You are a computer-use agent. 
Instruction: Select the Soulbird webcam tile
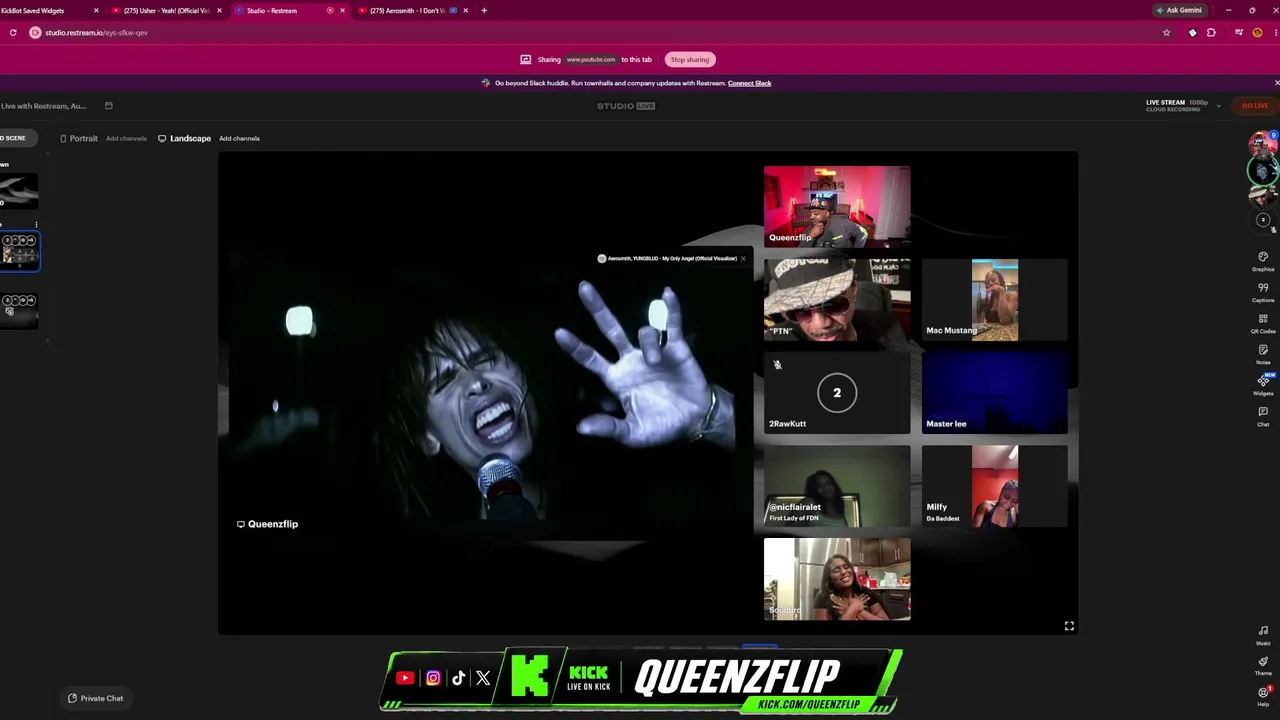pos(837,579)
